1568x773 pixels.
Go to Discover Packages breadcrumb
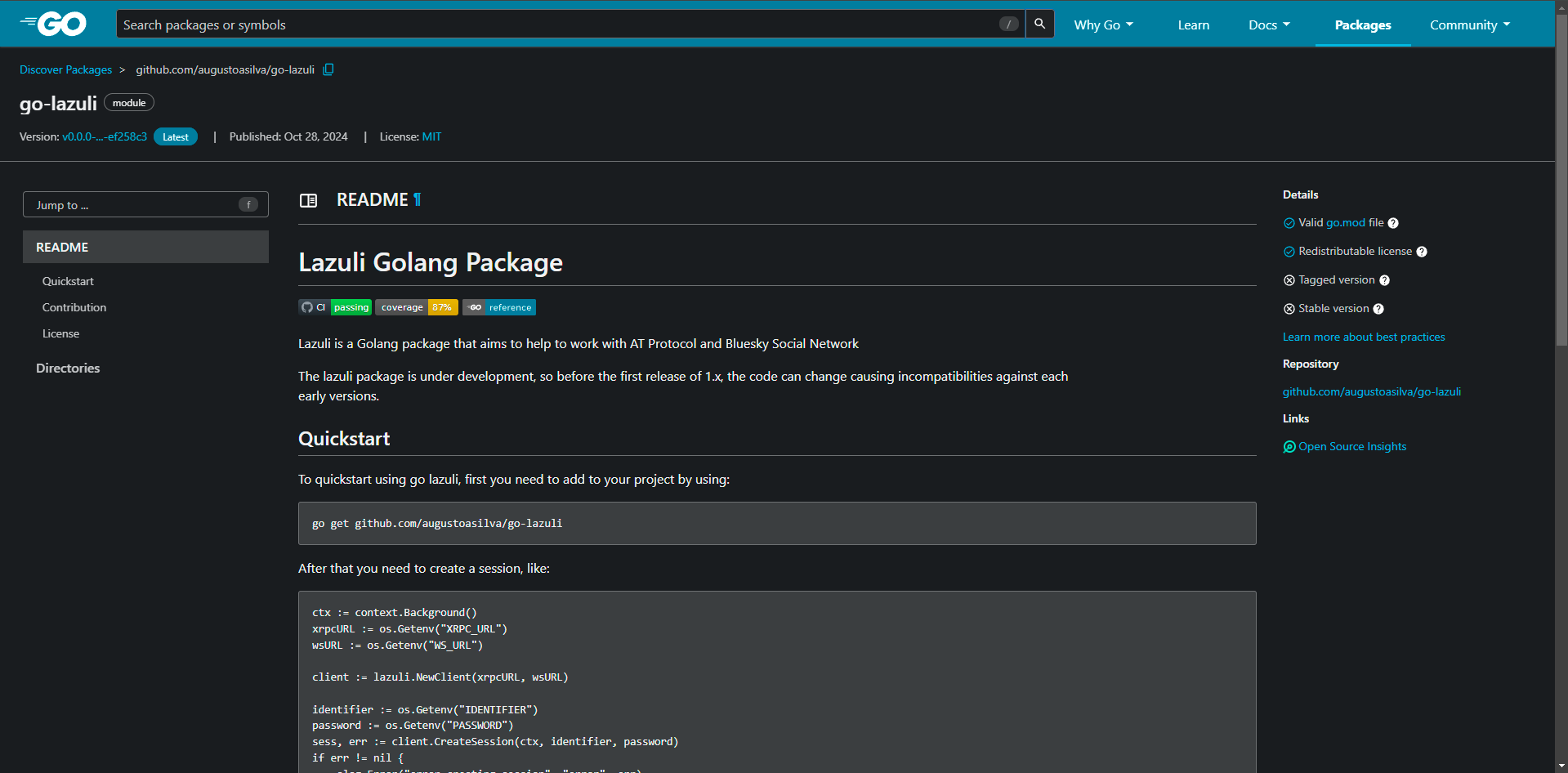point(66,69)
